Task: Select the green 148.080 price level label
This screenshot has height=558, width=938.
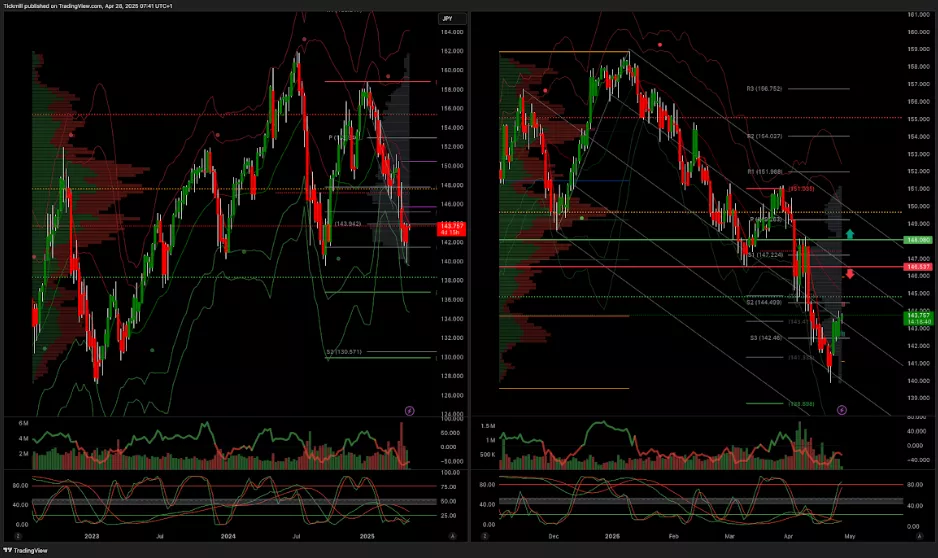Action: [x=917, y=240]
